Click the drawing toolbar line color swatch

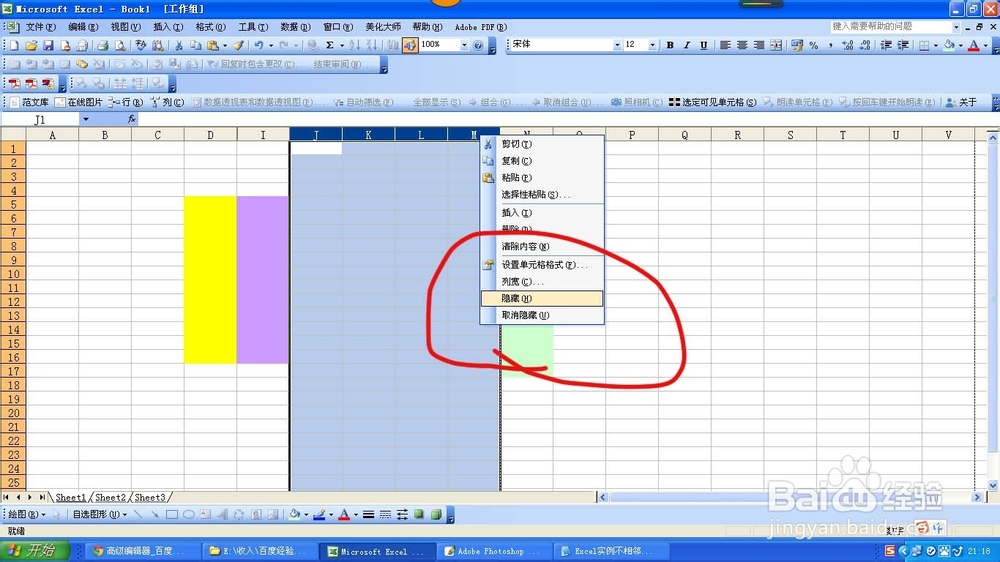click(320, 514)
